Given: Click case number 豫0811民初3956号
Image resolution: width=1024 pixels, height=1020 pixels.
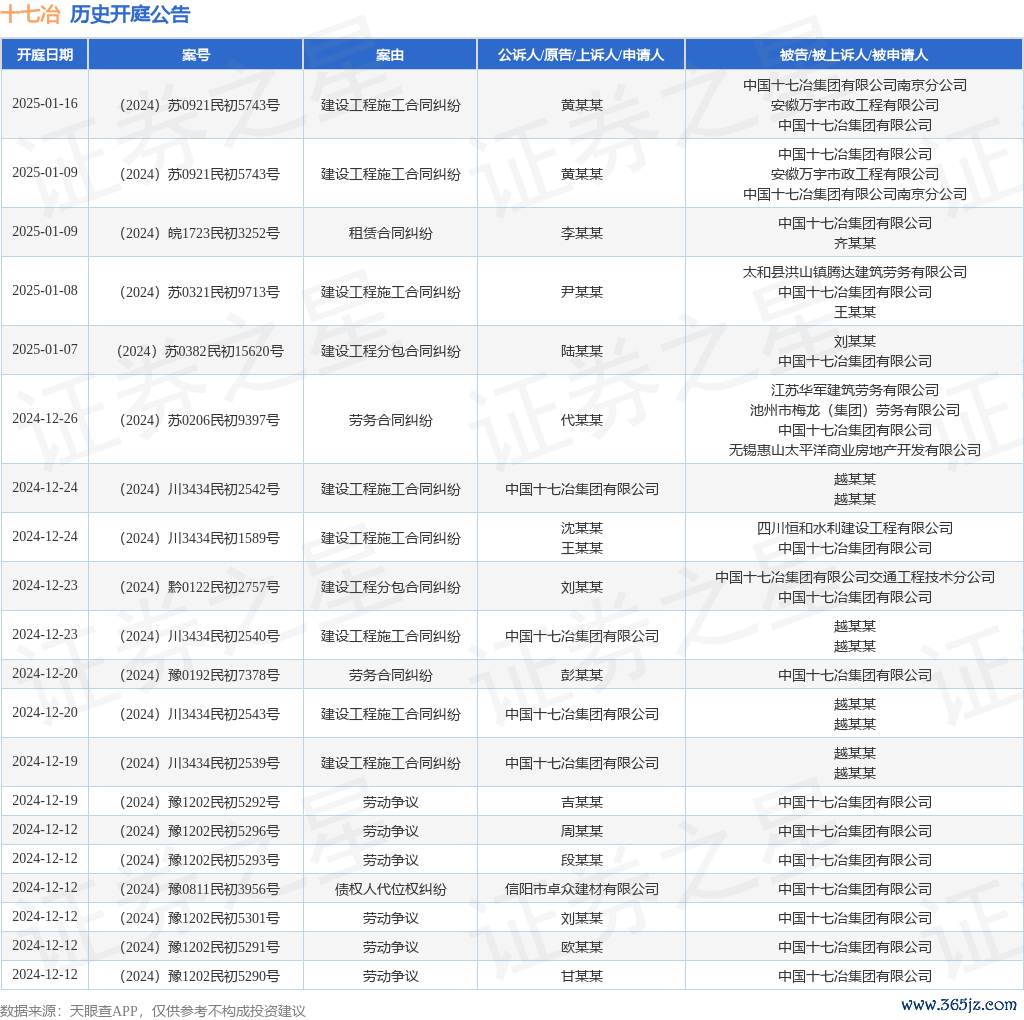Looking at the screenshot, I should [x=200, y=889].
